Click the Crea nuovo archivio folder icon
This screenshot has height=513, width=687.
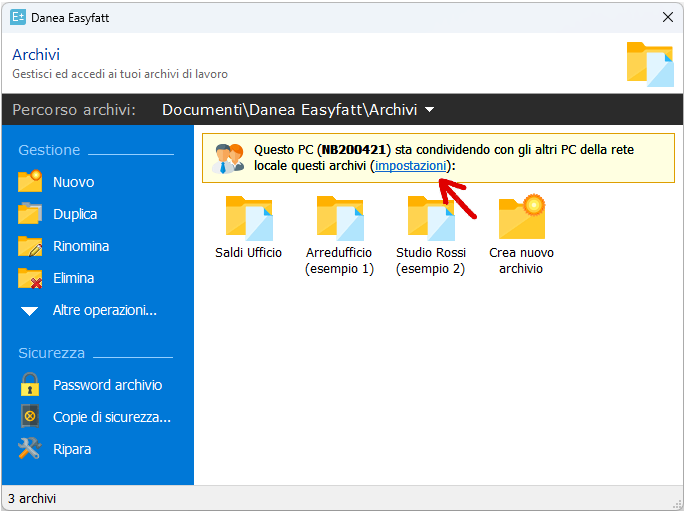[522, 217]
